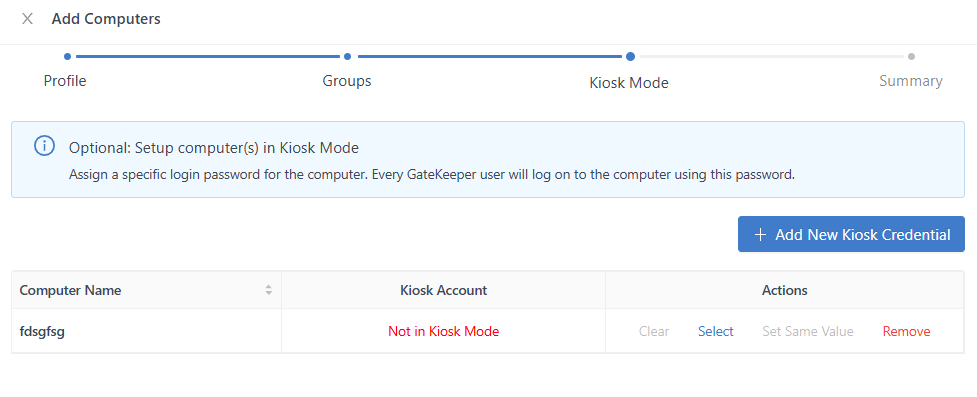Select the active Kiosk Mode step dot

coord(630,56)
